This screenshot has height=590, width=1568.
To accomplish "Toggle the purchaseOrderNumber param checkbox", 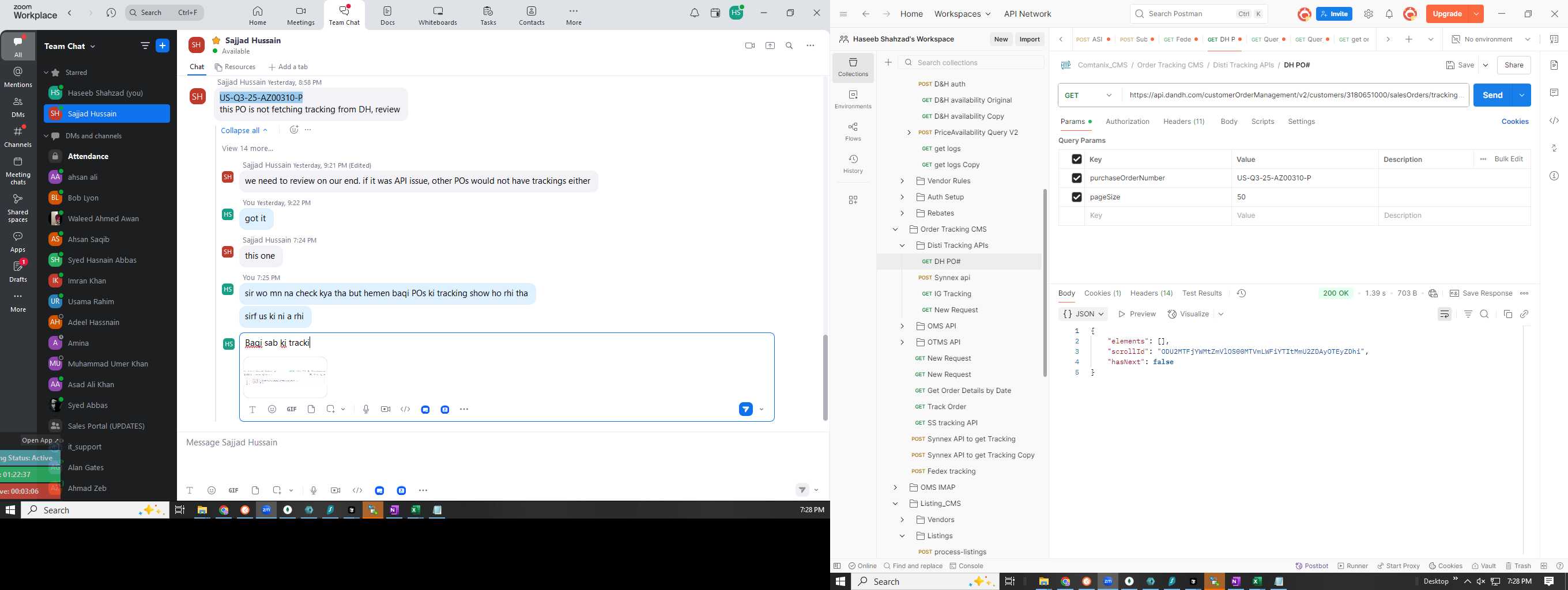I will [1077, 178].
